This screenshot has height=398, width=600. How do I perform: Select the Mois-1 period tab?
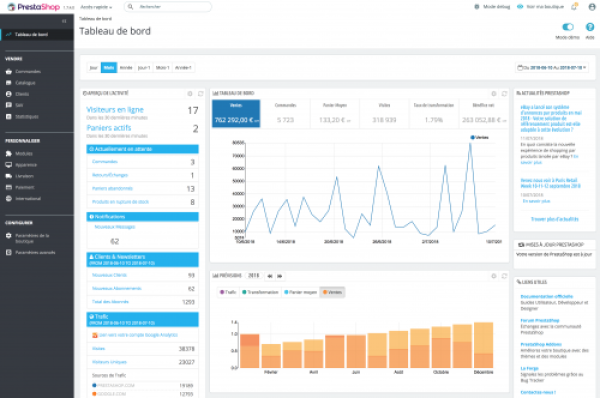pos(163,68)
